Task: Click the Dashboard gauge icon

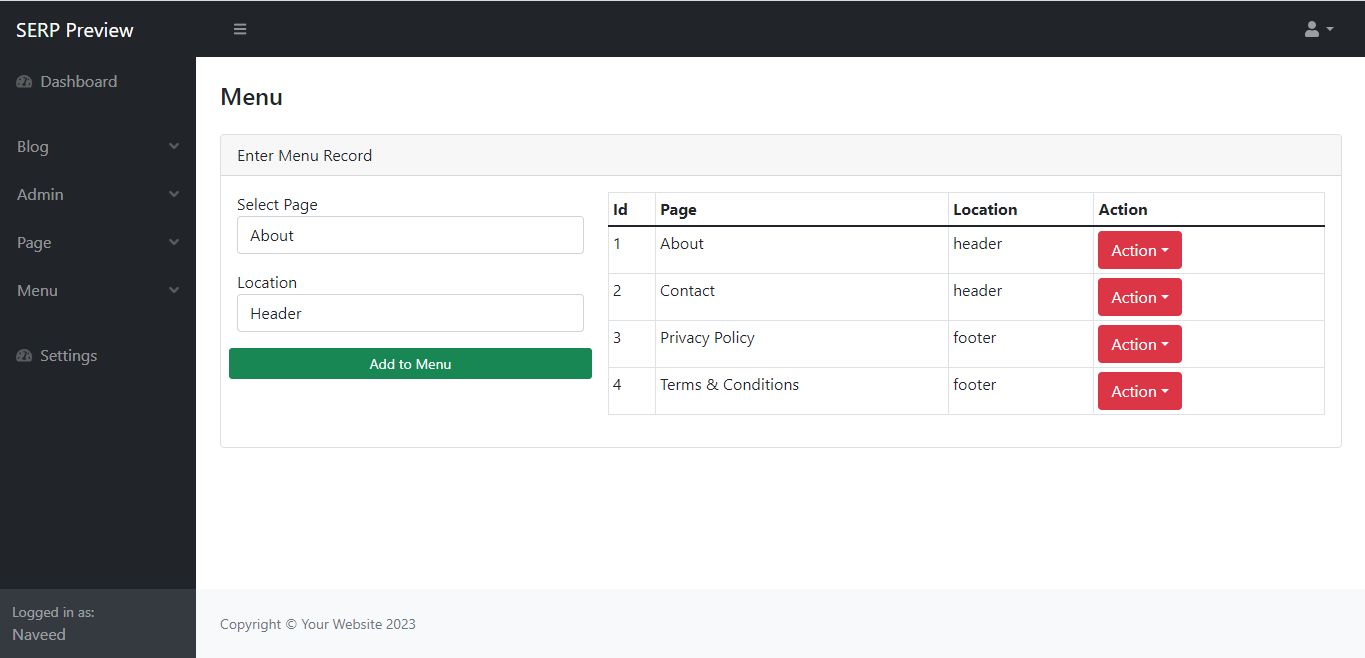Action: pos(24,82)
